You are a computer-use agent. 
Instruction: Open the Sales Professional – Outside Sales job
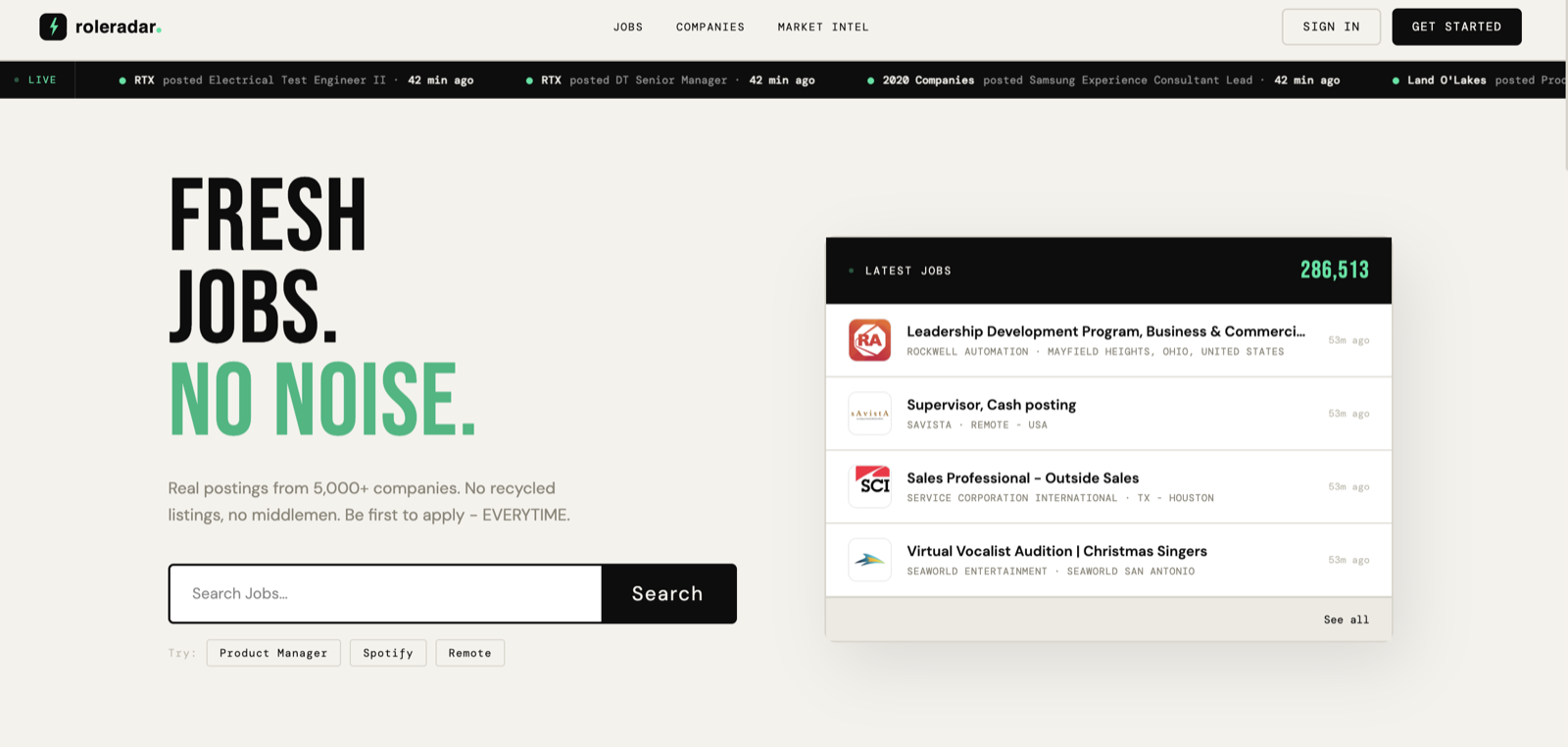click(1108, 486)
